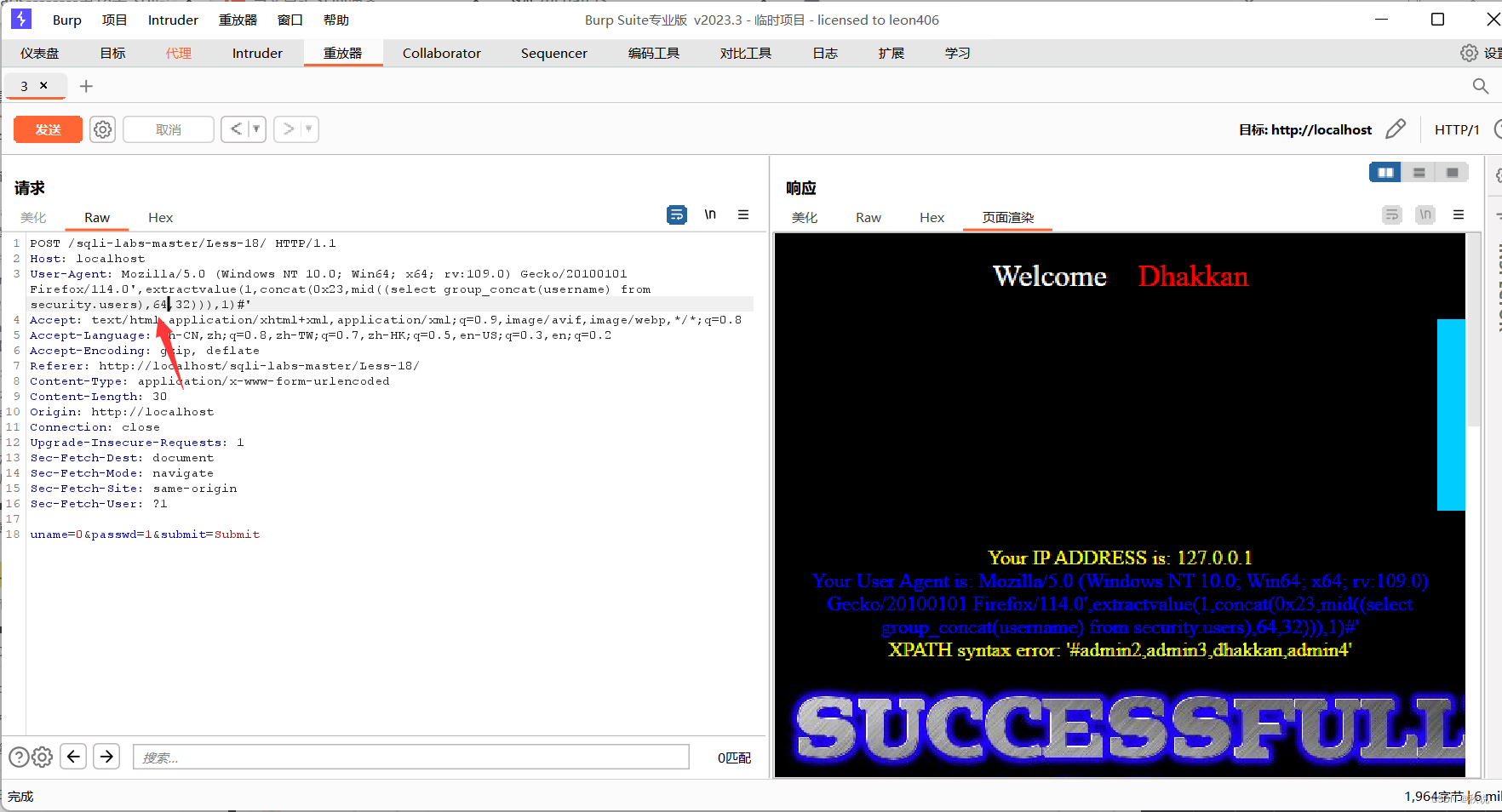The width and height of the screenshot is (1502, 812).
Task: Jump to the previous search match arrow
Action: (x=74, y=757)
